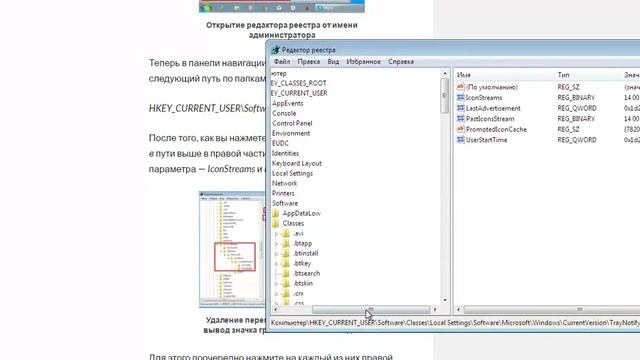Select the AppEvents key
This screenshot has width=640, height=360.
click(x=288, y=103)
